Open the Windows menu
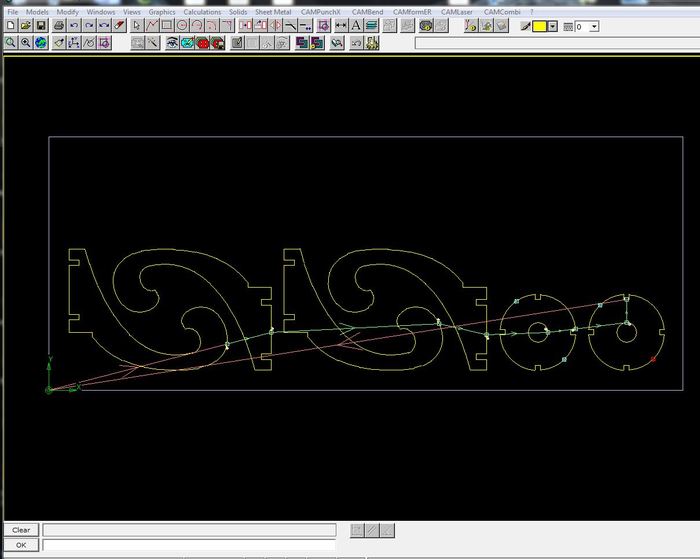 click(x=101, y=12)
